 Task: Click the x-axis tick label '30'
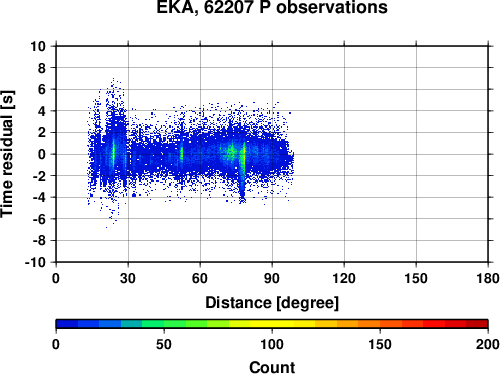tap(128, 278)
